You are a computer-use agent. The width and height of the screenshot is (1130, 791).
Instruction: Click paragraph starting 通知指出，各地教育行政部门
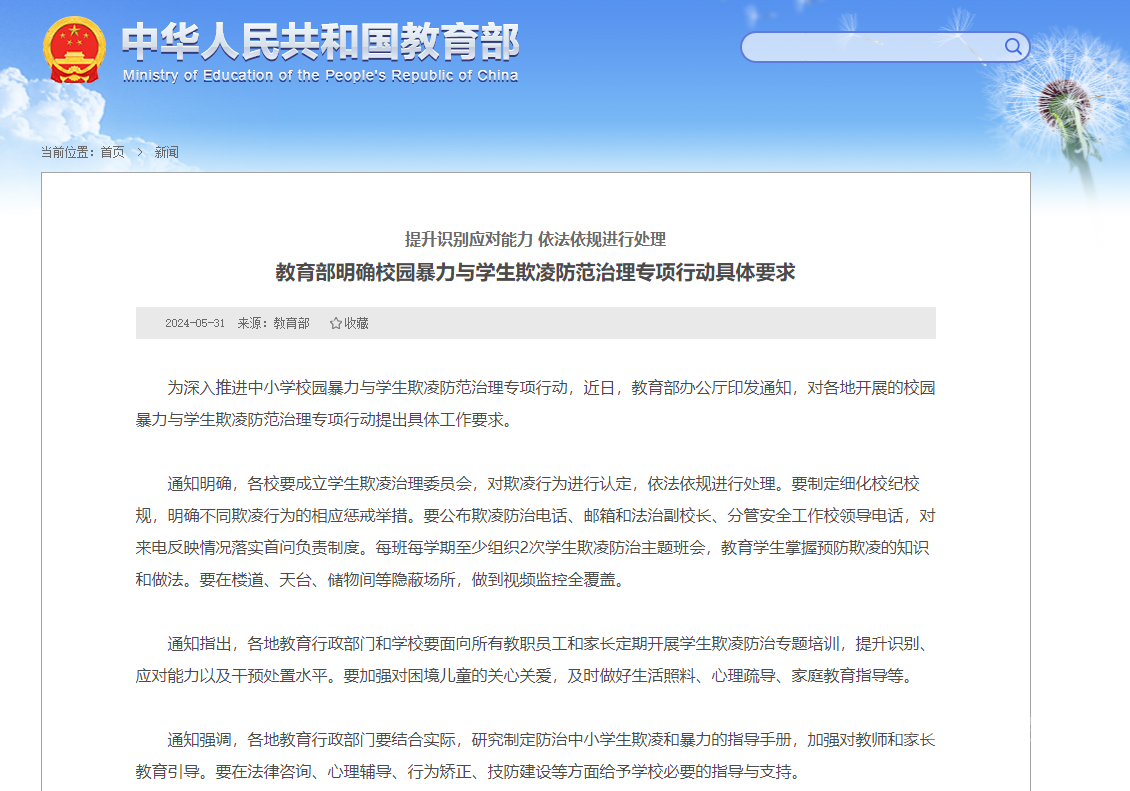click(x=535, y=660)
